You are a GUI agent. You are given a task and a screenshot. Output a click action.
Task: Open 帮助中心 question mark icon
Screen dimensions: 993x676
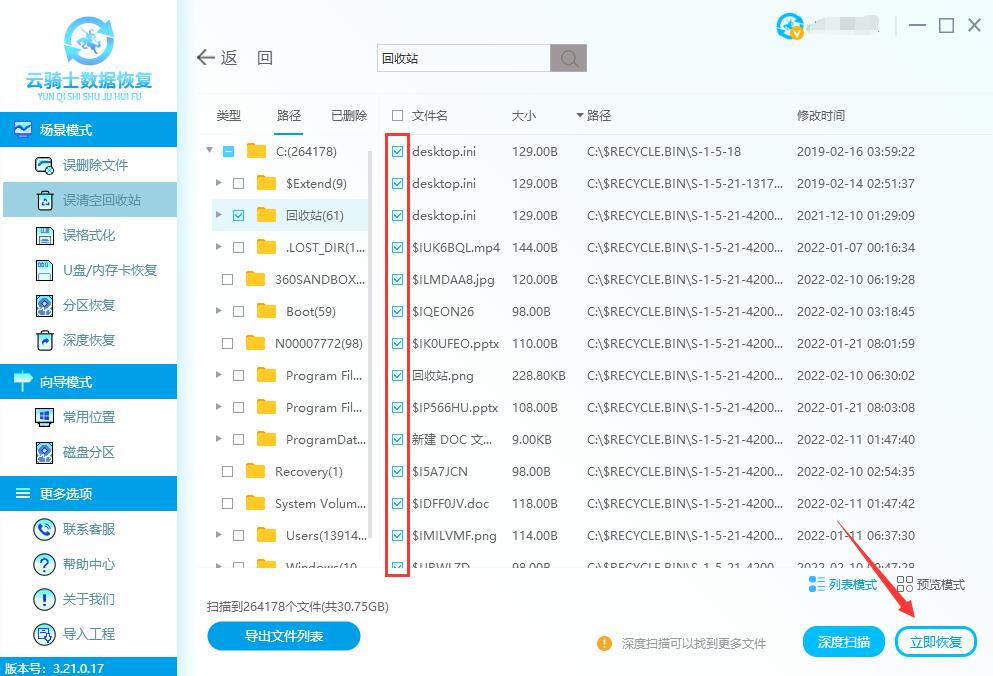point(44,564)
